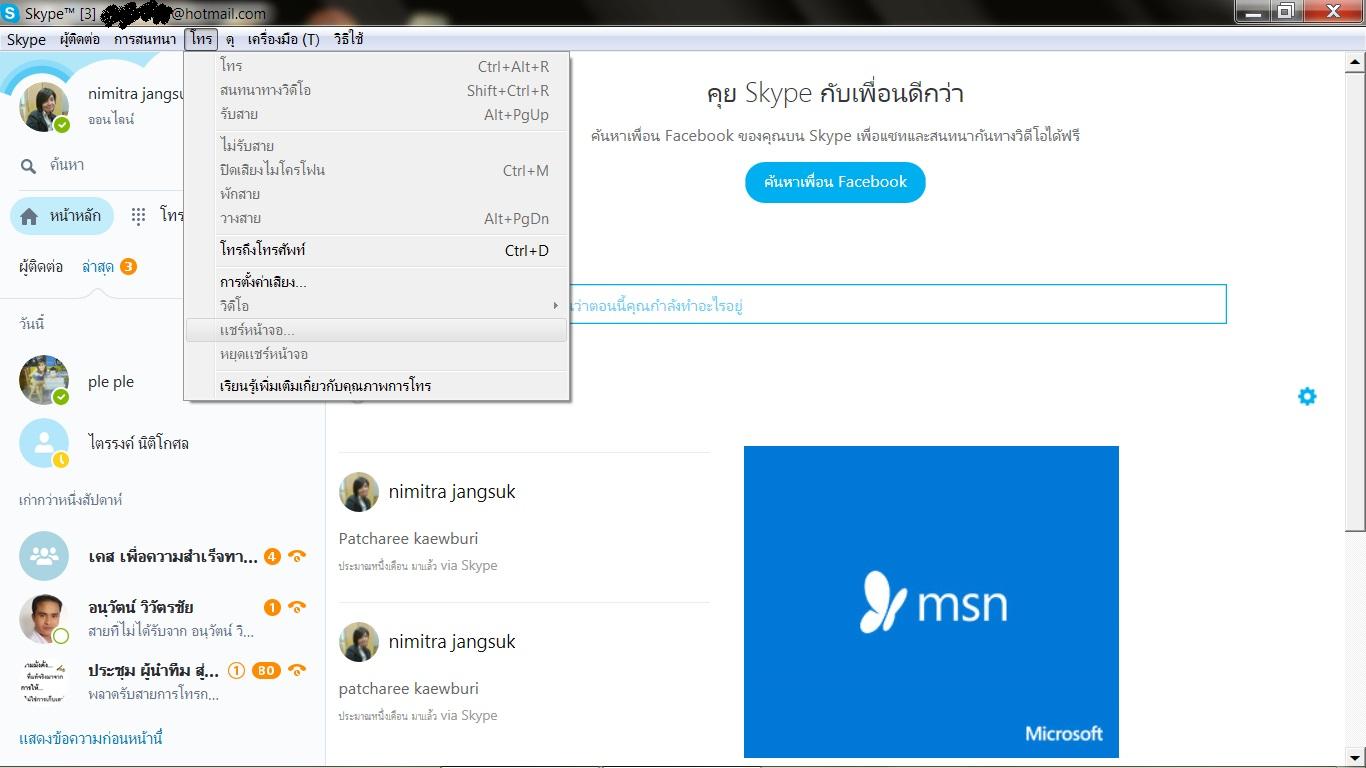Select หยุดแชร์หน้าจอ stop sharing entry

[x=377, y=354]
